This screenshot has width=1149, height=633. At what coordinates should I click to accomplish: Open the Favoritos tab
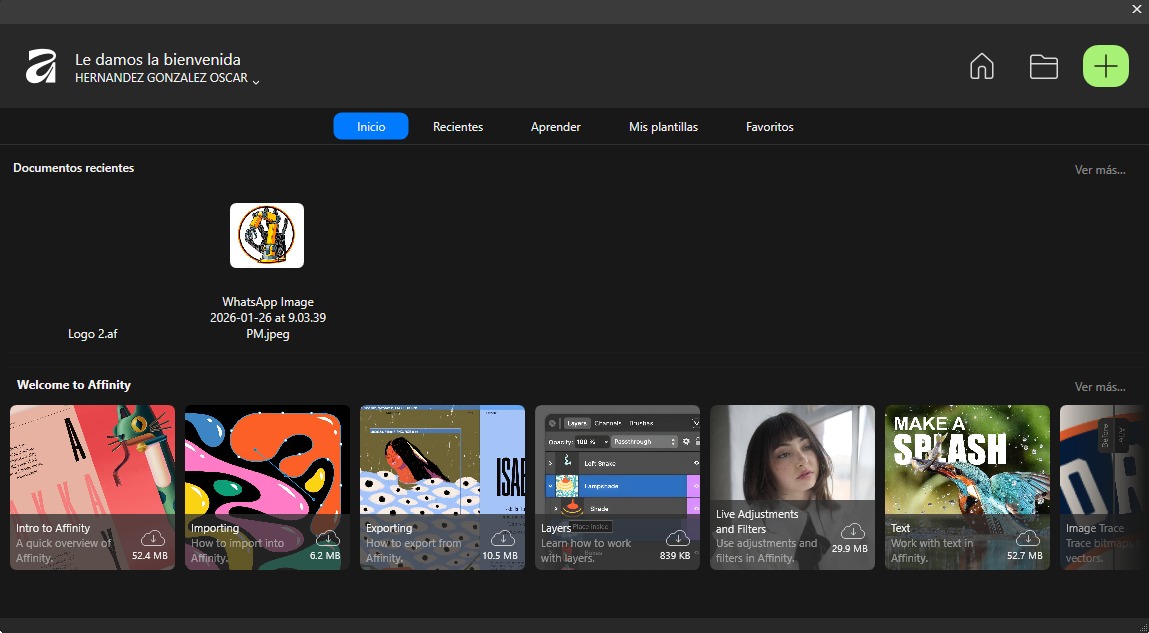click(x=769, y=126)
